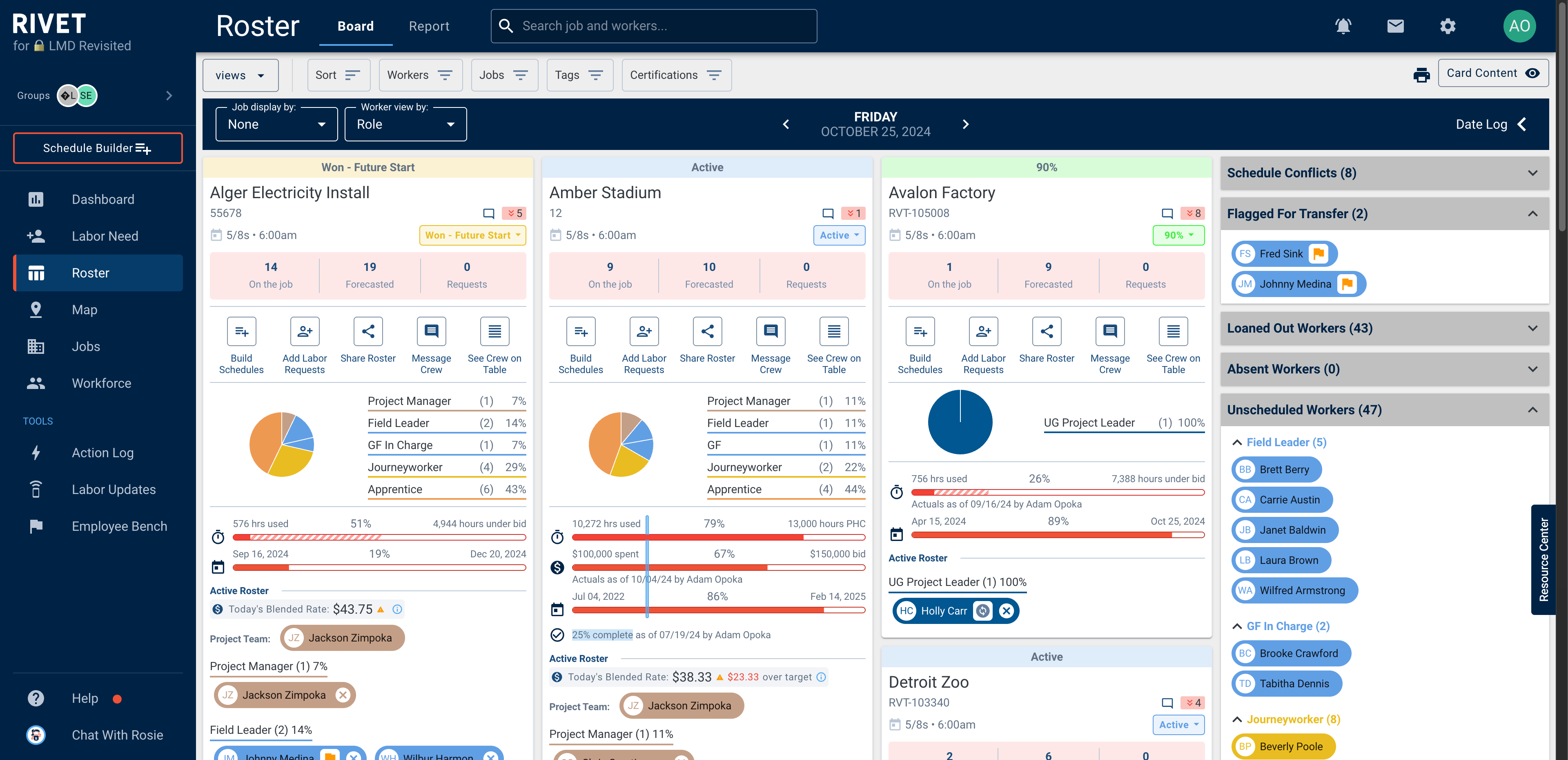Open the Date Log panel
1568x760 pixels.
[x=1491, y=124]
